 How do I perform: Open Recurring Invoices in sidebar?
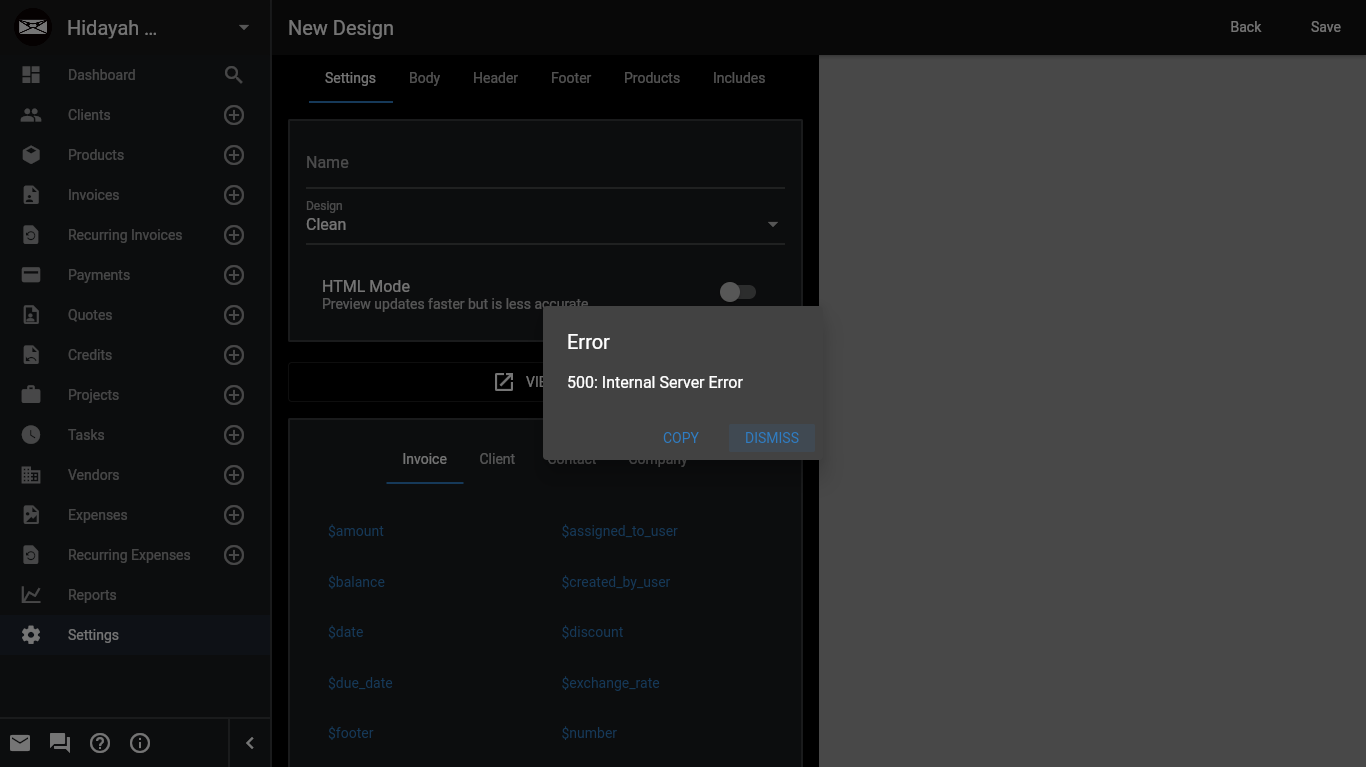pyautogui.click(x=125, y=235)
